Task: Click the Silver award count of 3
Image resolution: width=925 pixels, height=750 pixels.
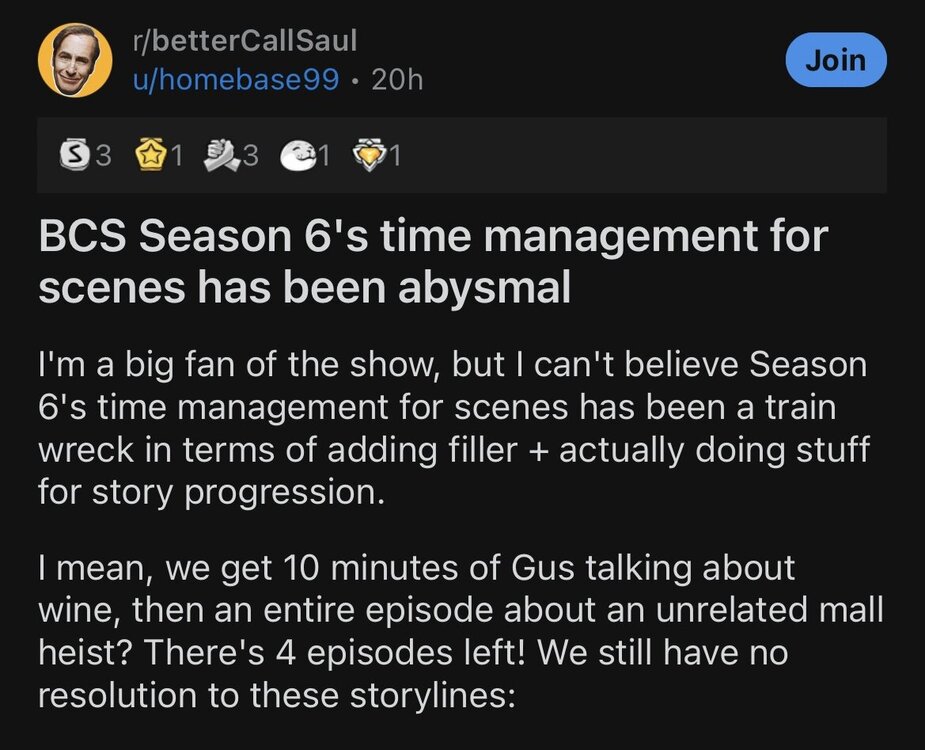Action: (102, 155)
